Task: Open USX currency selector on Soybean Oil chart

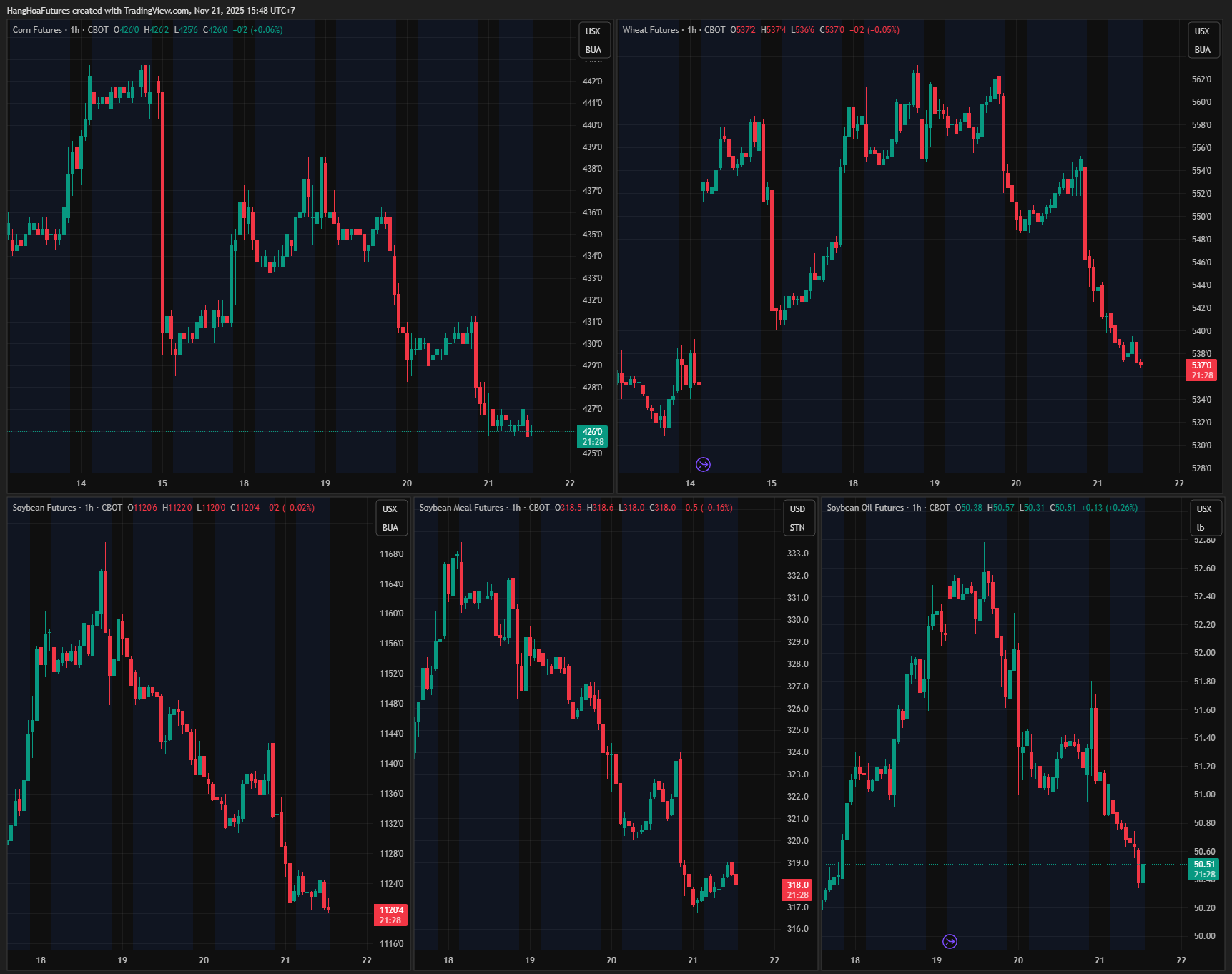Action: tap(1204, 509)
